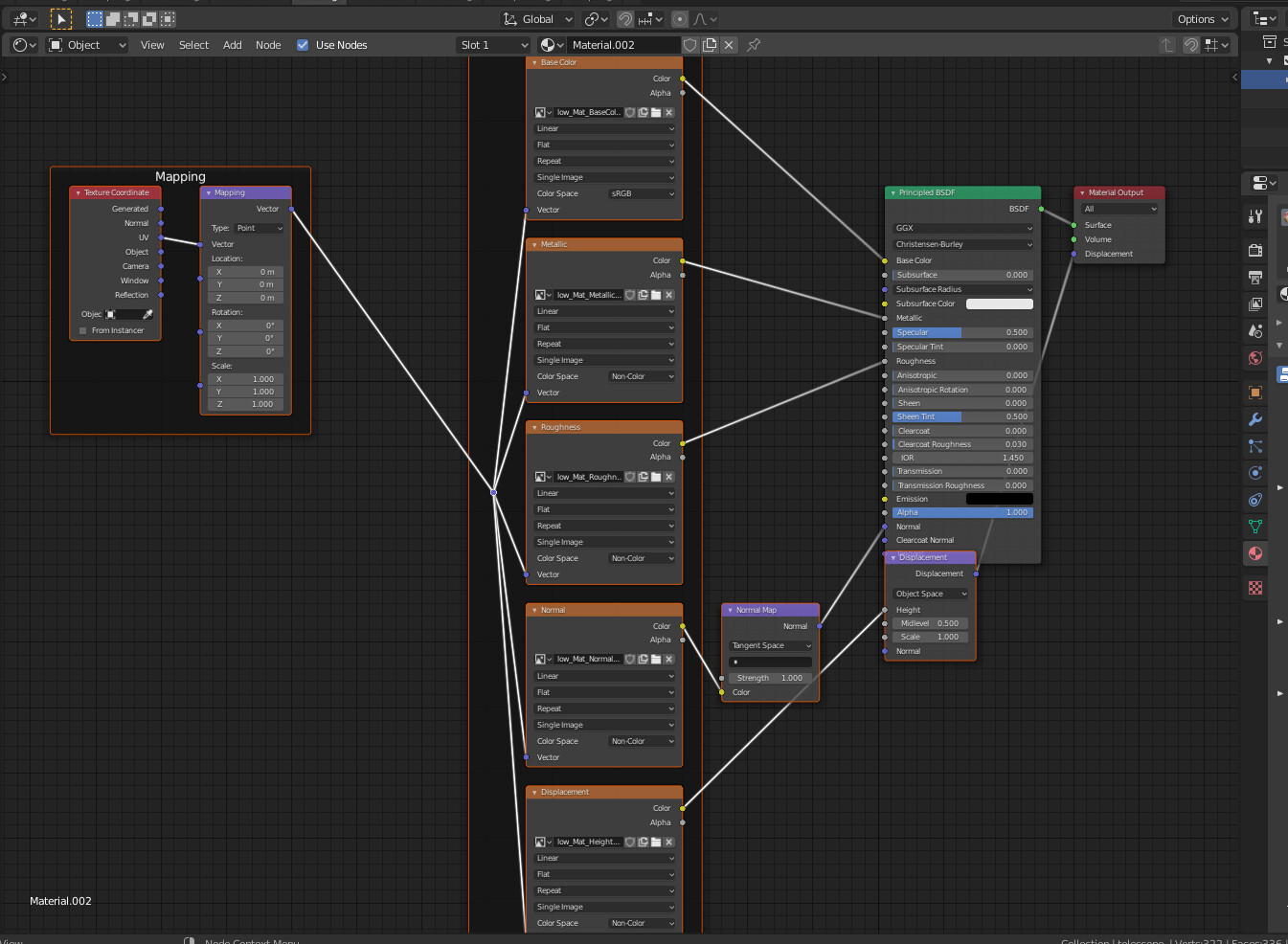1288x944 pixels.
Task: Click the Options button
Action: 1202,19
